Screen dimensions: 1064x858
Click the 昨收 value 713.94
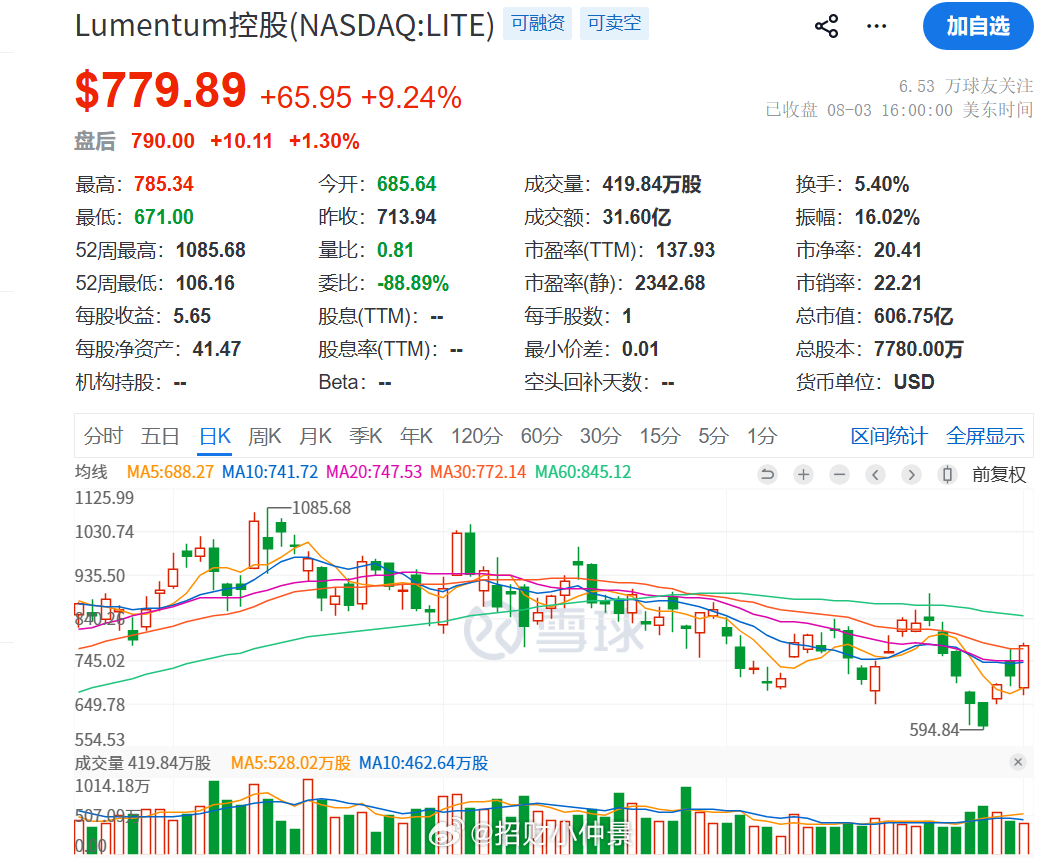click(406, 217)
